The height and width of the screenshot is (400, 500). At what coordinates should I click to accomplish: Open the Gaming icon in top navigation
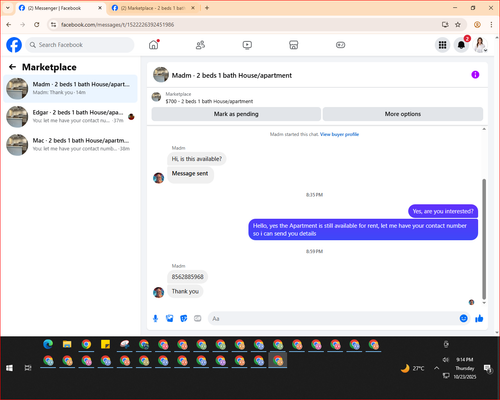click(340, 45)
